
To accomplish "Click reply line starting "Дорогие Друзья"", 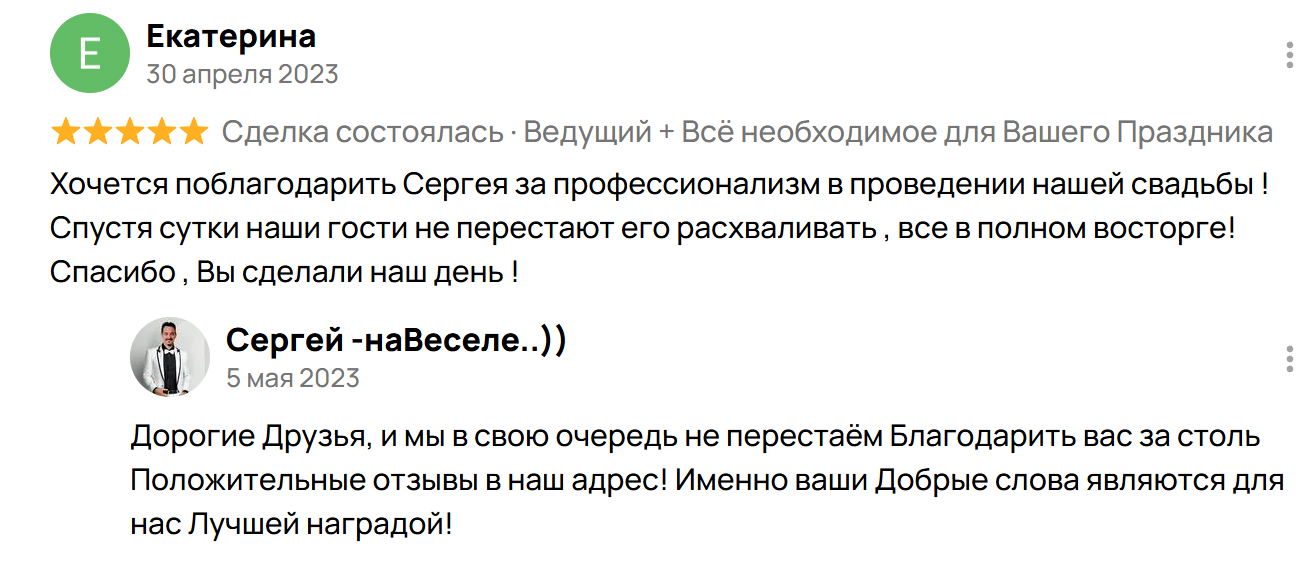I will pos(695,437).
